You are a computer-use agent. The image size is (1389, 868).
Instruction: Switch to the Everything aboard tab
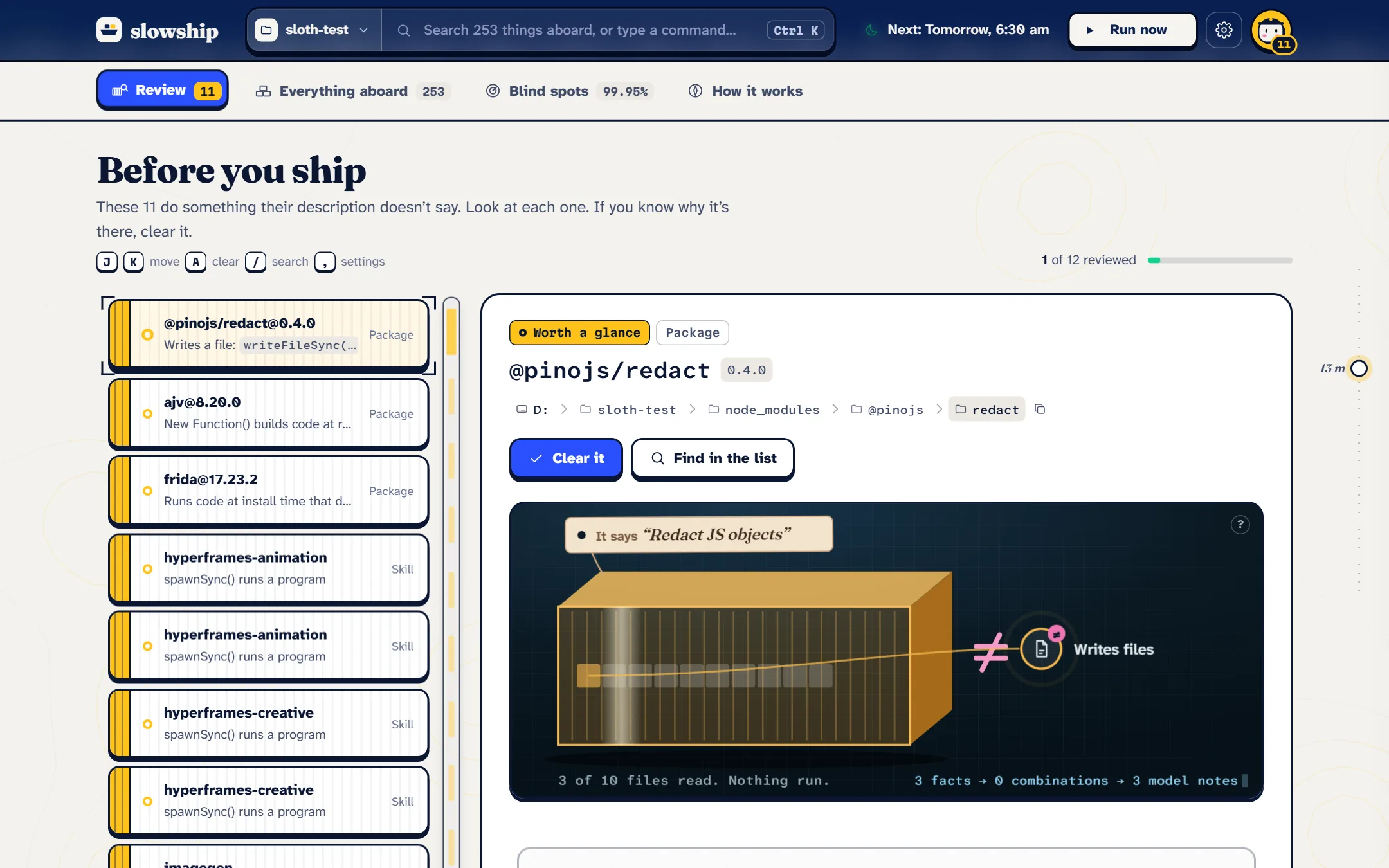coord(352,91)
